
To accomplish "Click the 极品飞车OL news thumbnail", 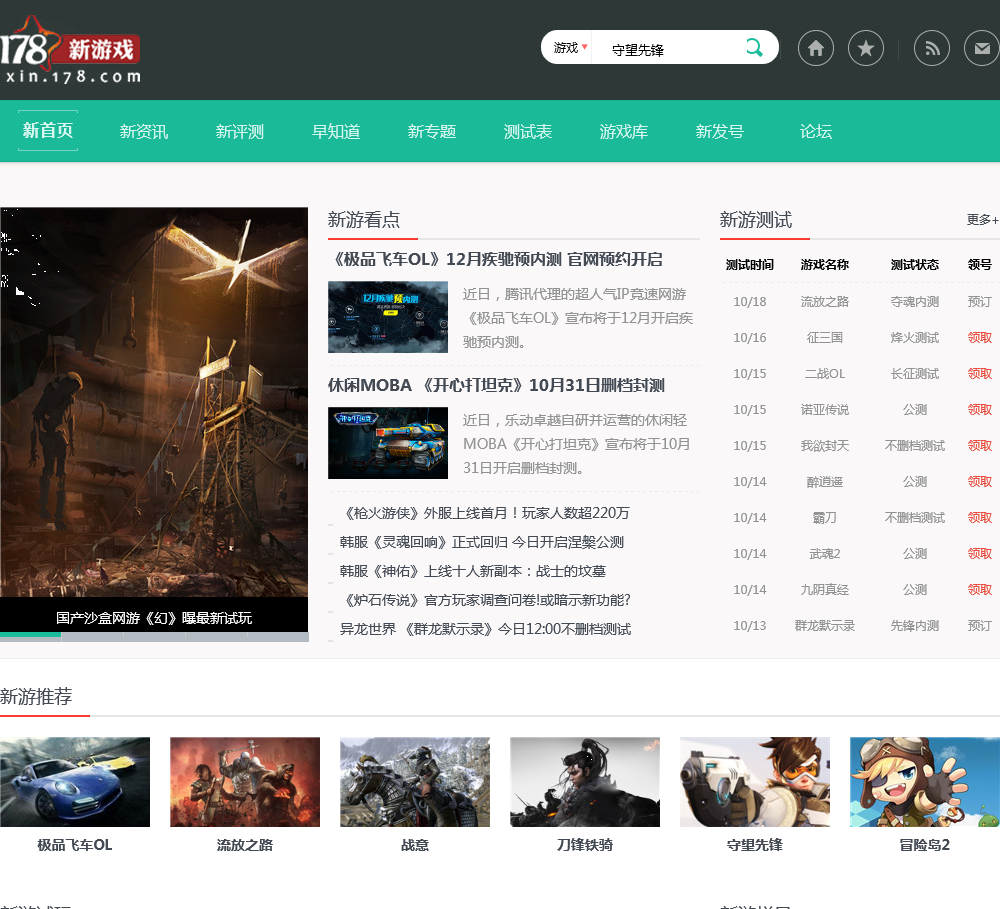I will point(388,317).
